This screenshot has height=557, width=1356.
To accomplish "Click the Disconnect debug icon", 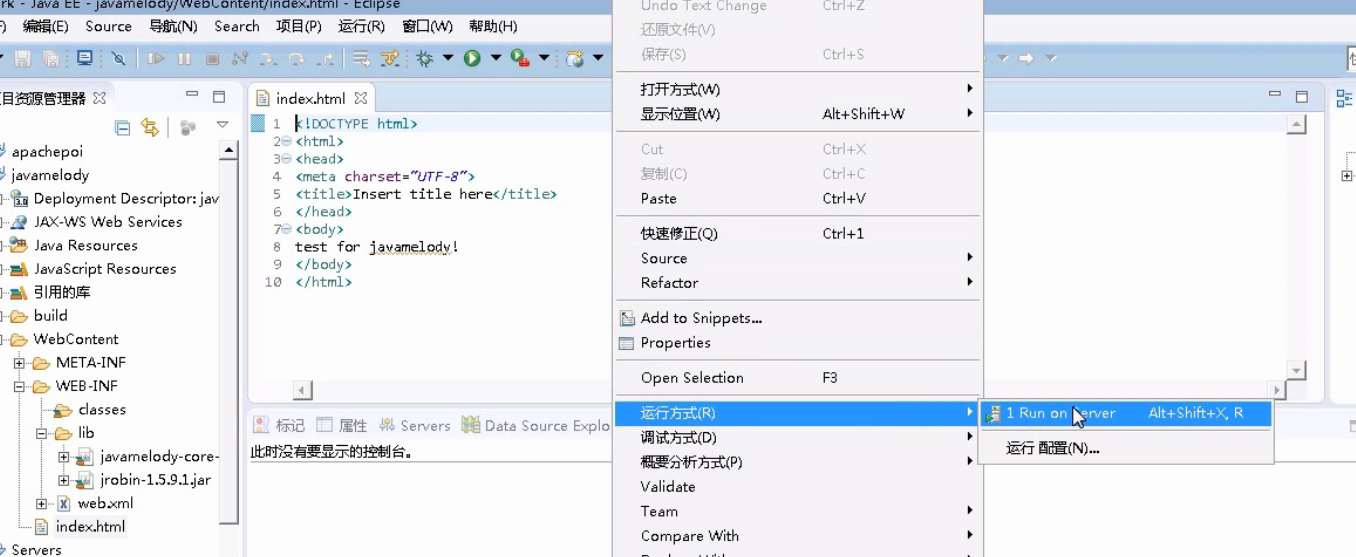I will [240, 59].
